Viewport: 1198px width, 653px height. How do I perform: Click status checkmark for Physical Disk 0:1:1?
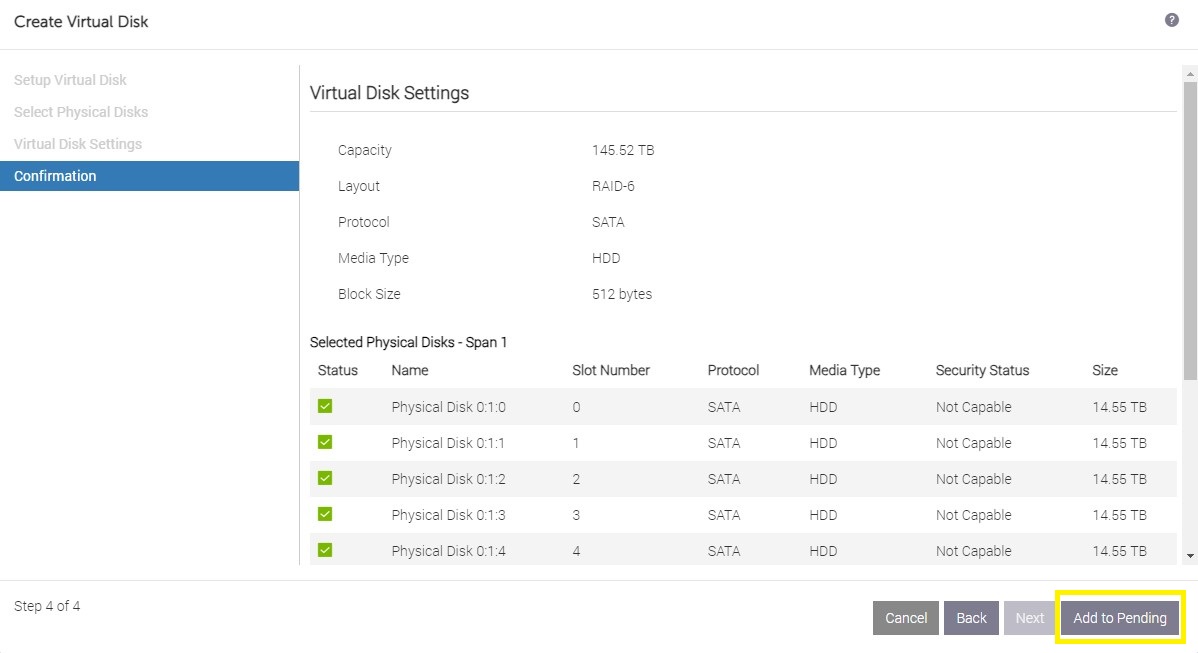[x=325, y=442]
